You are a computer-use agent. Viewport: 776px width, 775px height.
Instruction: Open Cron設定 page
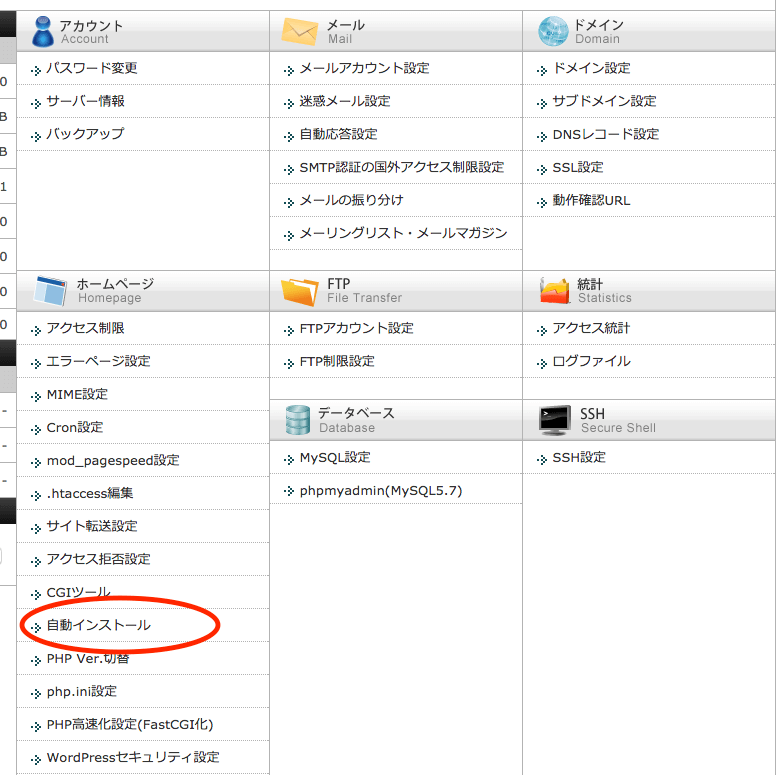pyautogui.click(x=74, y=427)
